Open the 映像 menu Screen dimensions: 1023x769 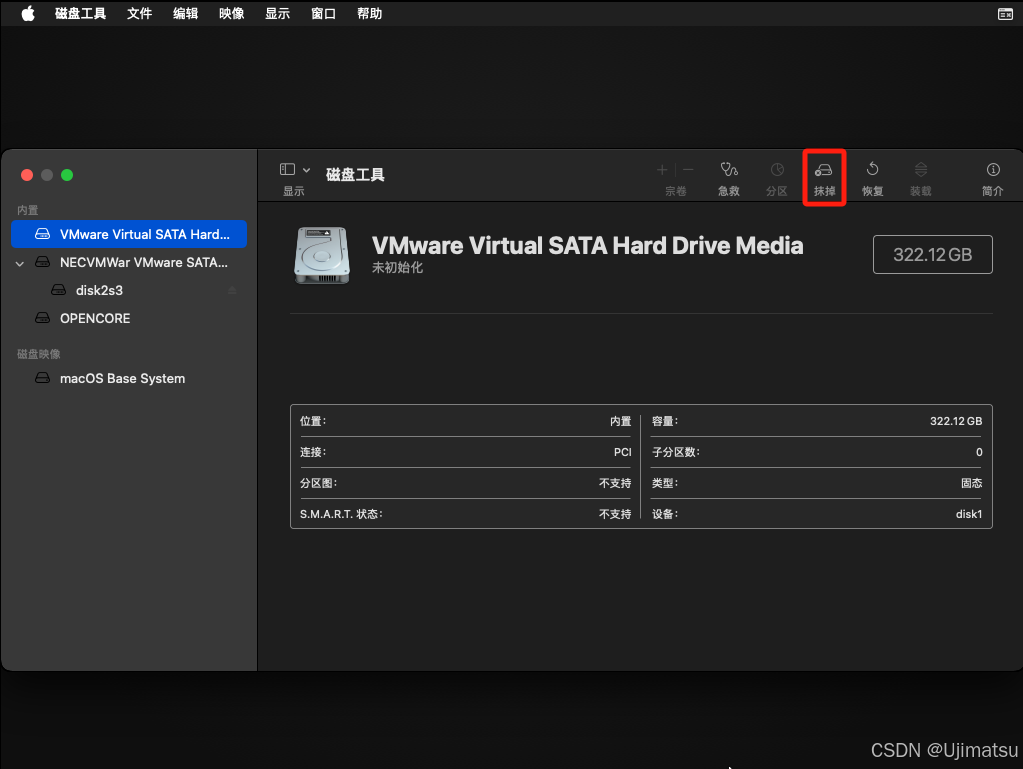(232, 13)
